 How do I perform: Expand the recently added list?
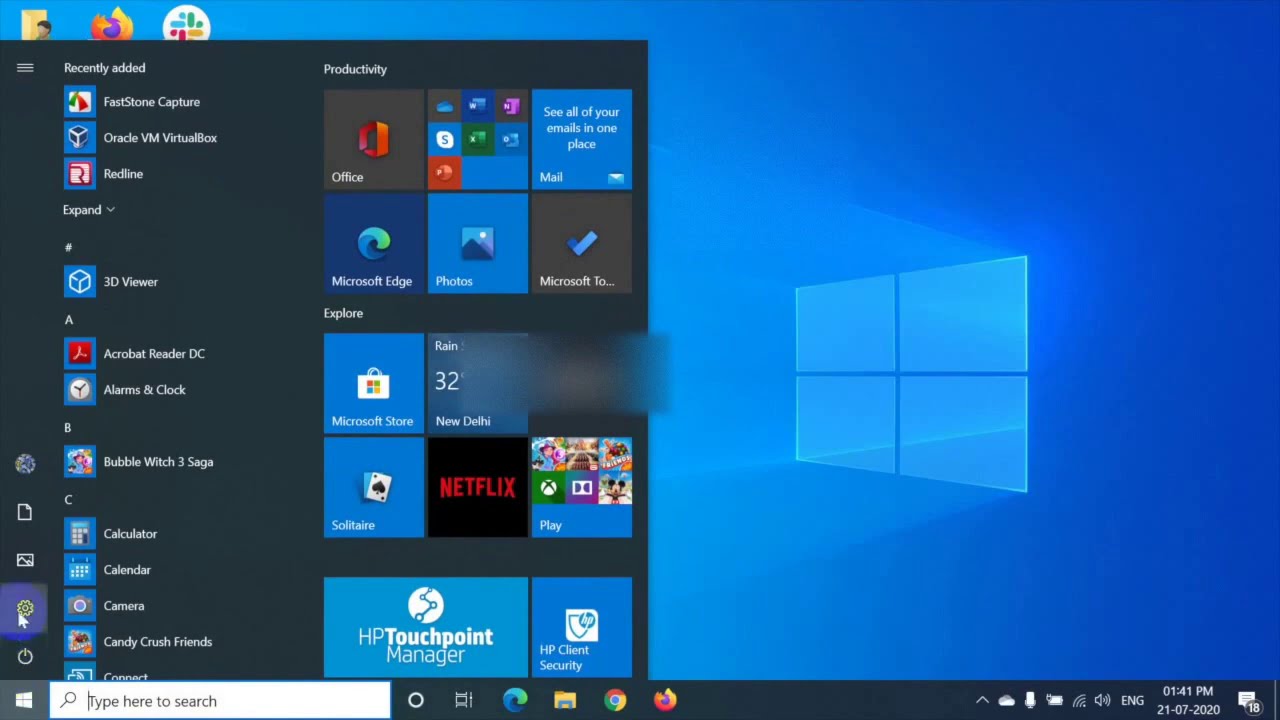pos(89,210)
